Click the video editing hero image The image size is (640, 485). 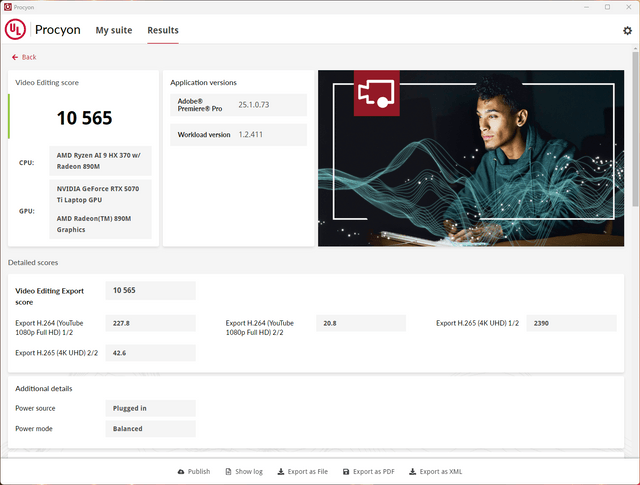471,158
